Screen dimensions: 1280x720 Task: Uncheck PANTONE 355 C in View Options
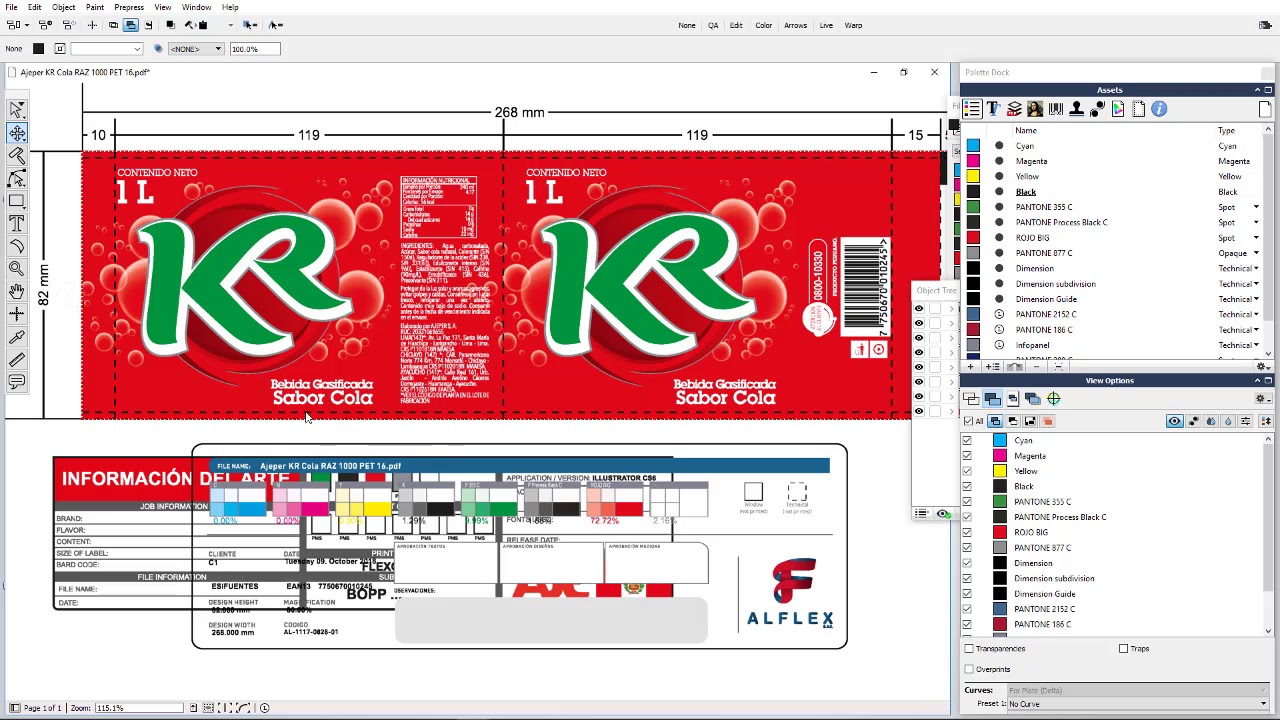click(x=967, y=502)
